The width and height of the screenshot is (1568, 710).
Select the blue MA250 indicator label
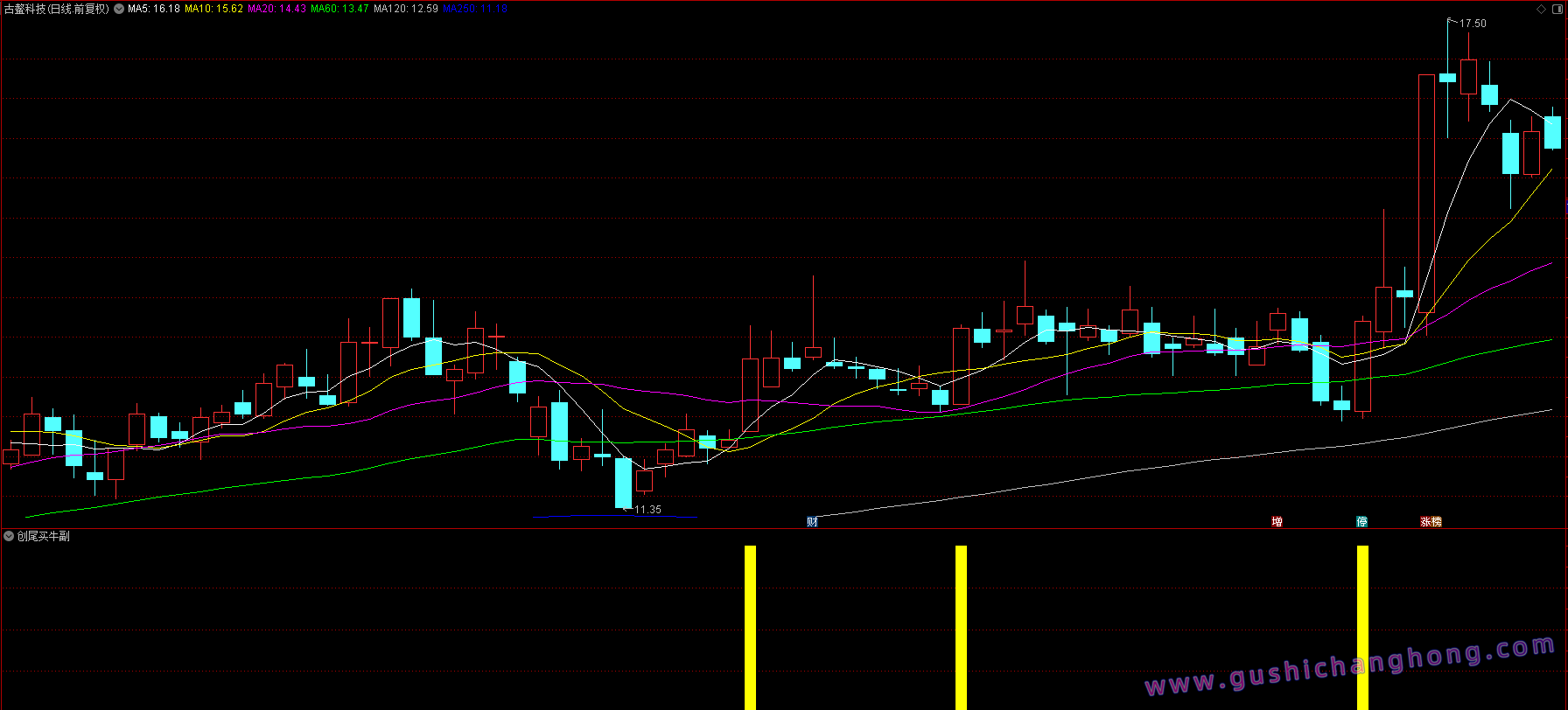point(474,9)
